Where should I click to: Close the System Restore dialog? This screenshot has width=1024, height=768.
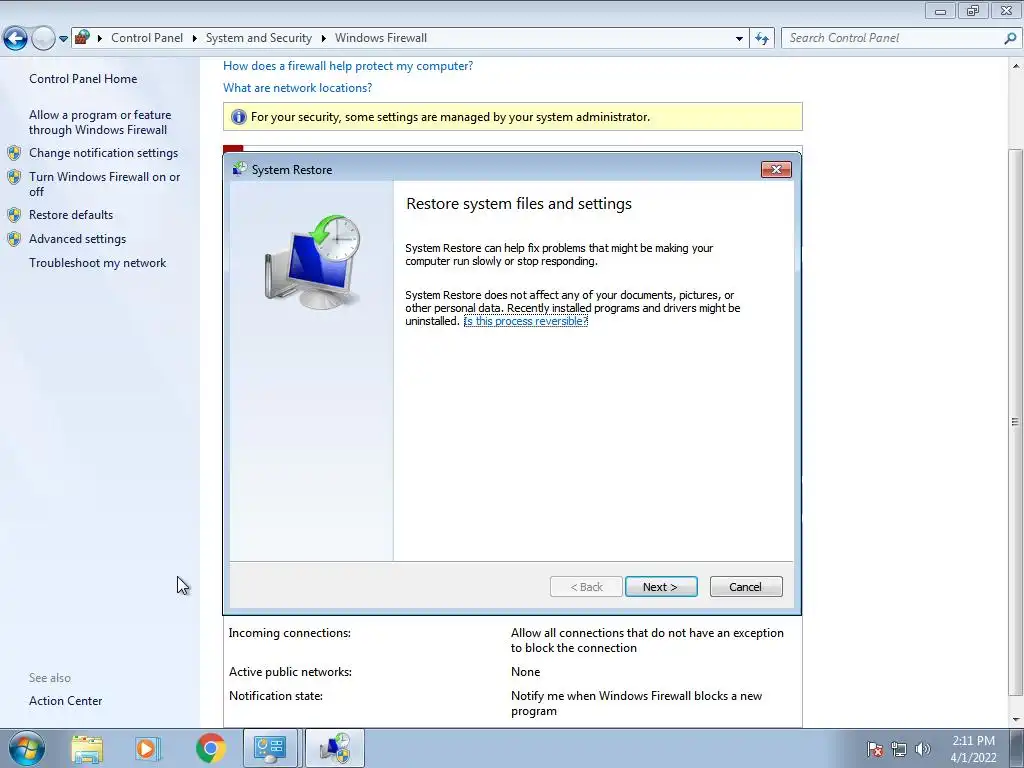[x=776, y=170]
